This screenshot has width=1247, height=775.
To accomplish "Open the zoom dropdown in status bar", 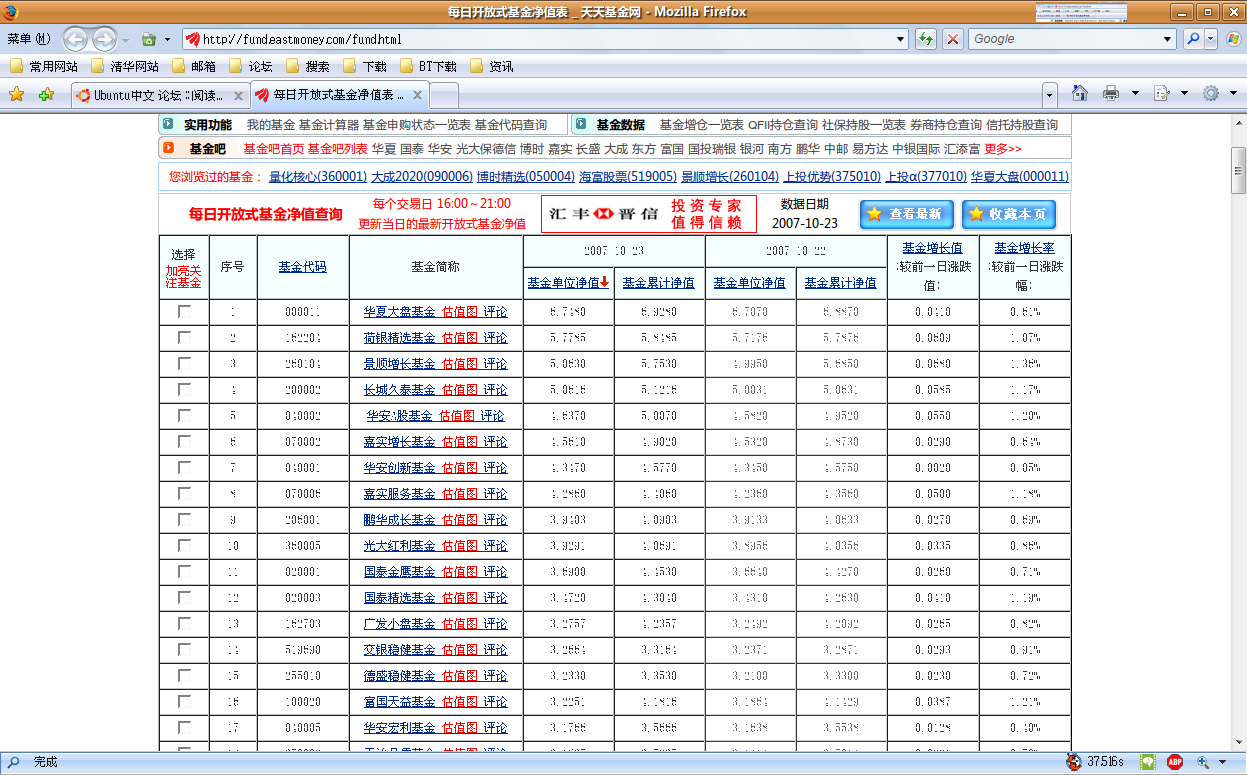I will click(1222, 763).
